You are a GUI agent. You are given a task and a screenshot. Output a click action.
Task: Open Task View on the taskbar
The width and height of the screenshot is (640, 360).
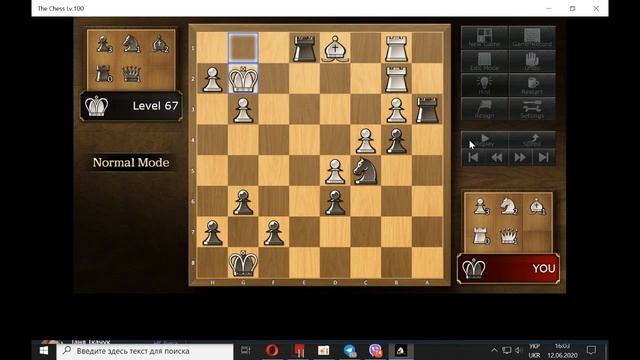pyautogui.click(x=245, y=351)
